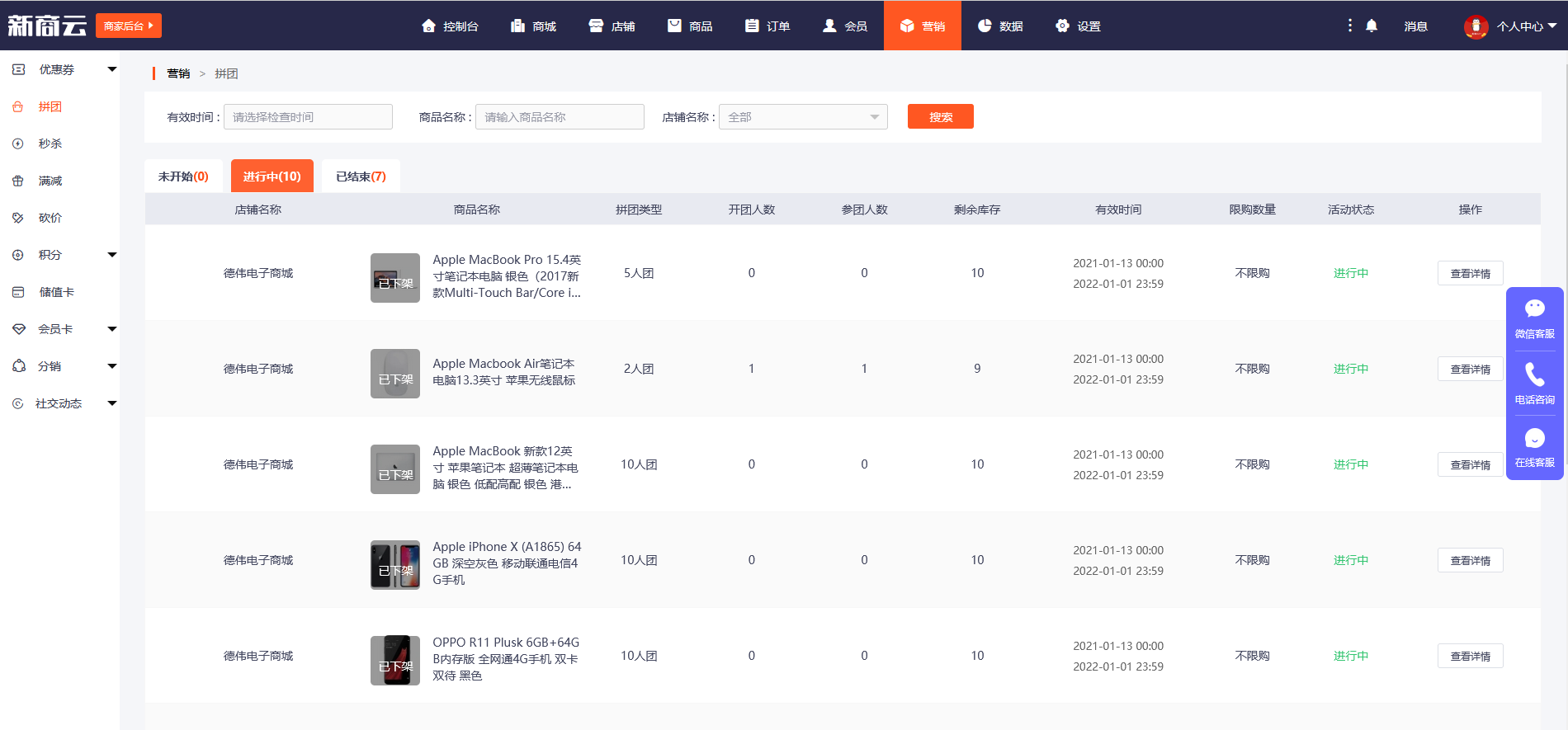Click the 商城 building icon
This screenshot has height=730, width=1568.
(517, 26)
